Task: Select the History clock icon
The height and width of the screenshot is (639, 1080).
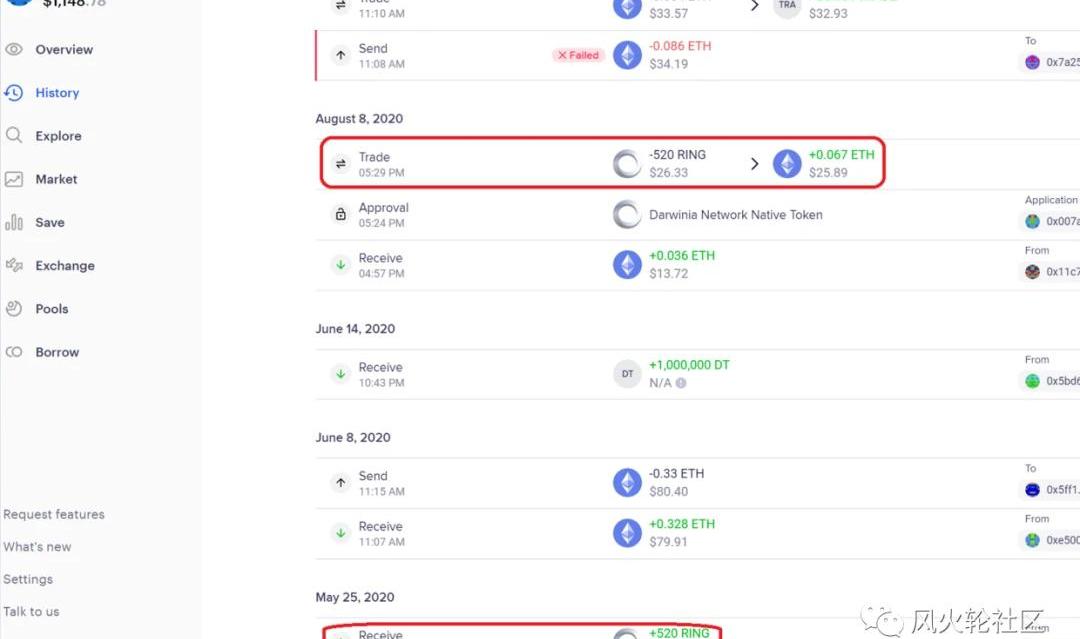Action: click(14, 92)
